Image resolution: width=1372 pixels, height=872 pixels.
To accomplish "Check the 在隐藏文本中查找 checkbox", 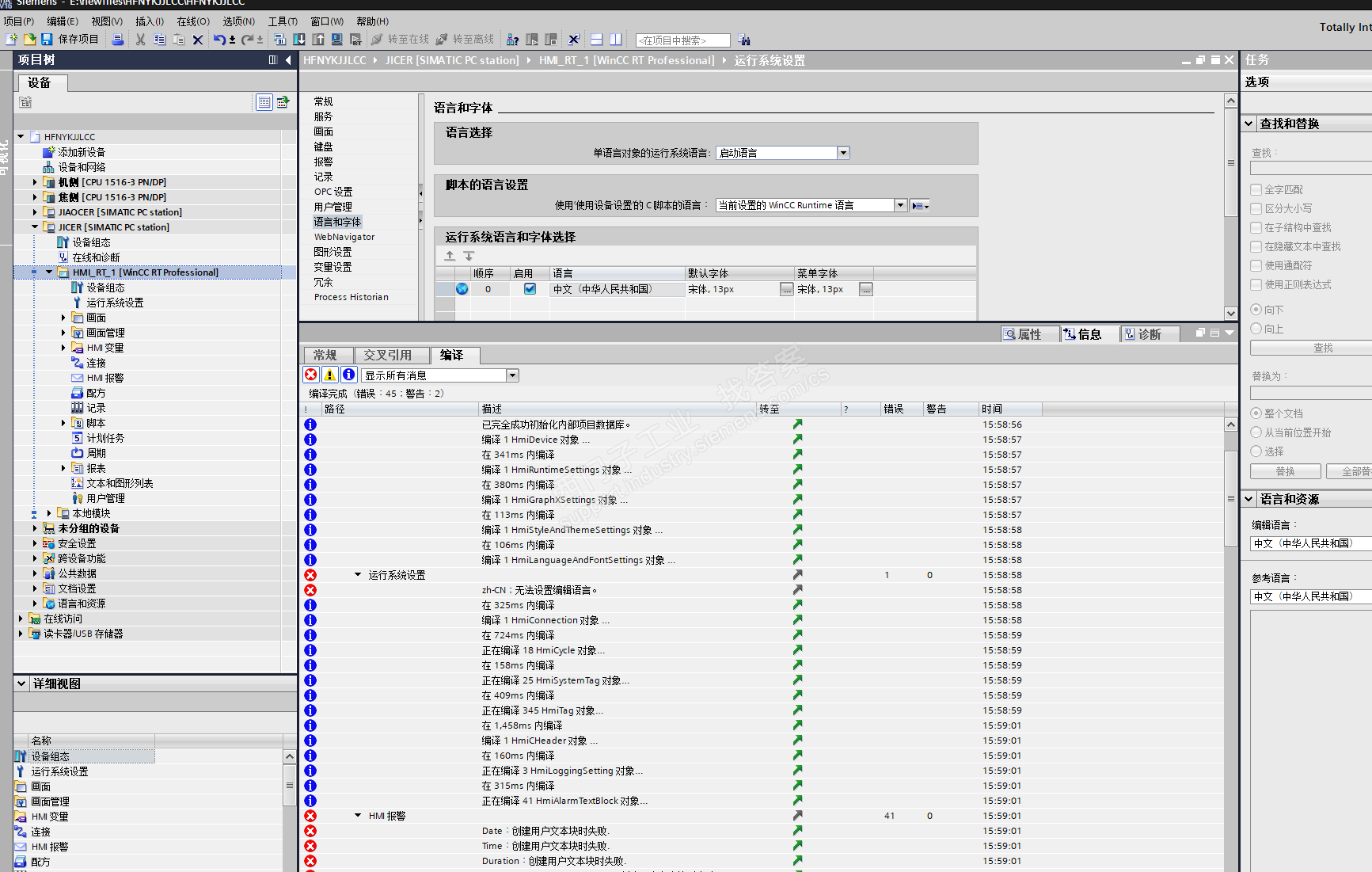I will point(1256,246).
